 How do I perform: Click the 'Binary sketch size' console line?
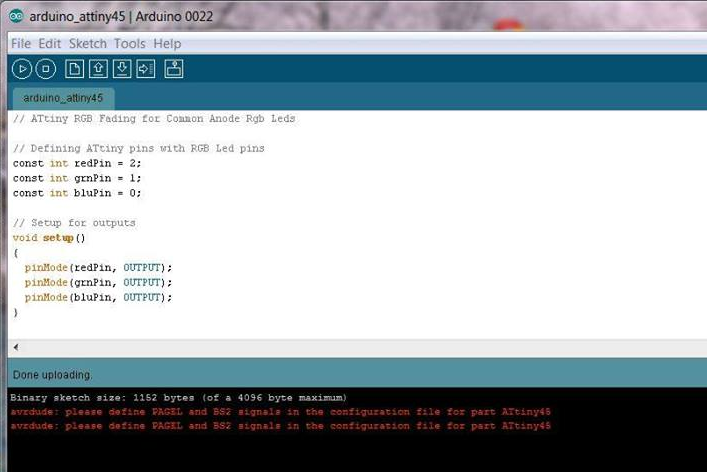(179, 398)
